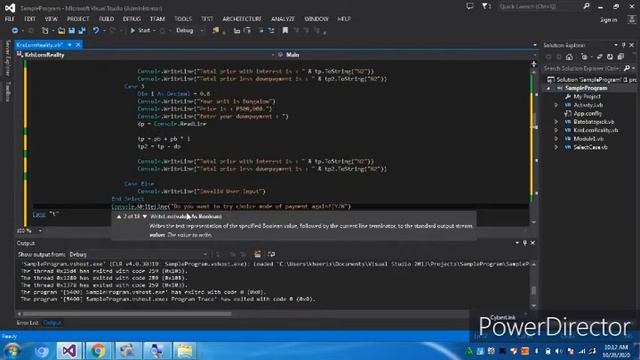Open the ARCHITECTURE menu

[242, 19]
